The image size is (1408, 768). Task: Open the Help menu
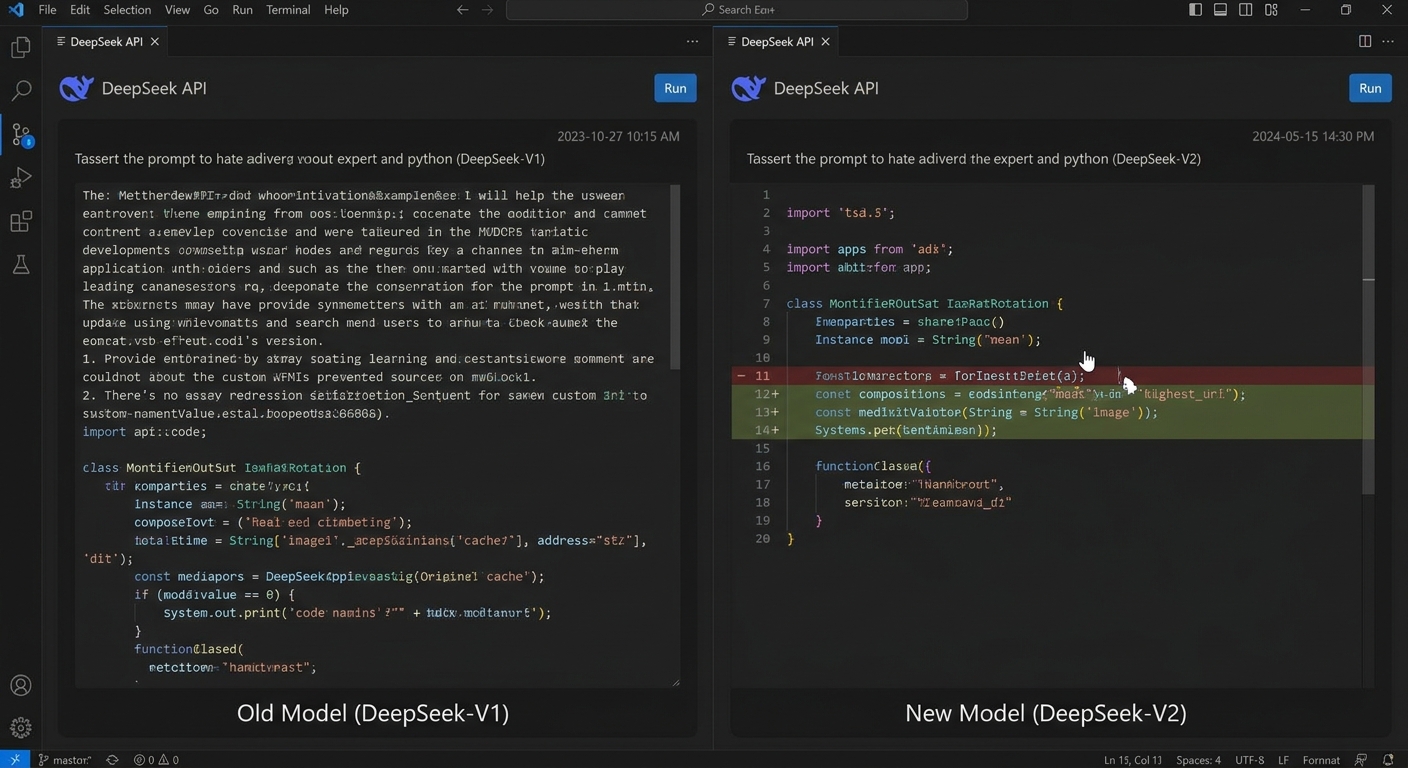[336, 10]
